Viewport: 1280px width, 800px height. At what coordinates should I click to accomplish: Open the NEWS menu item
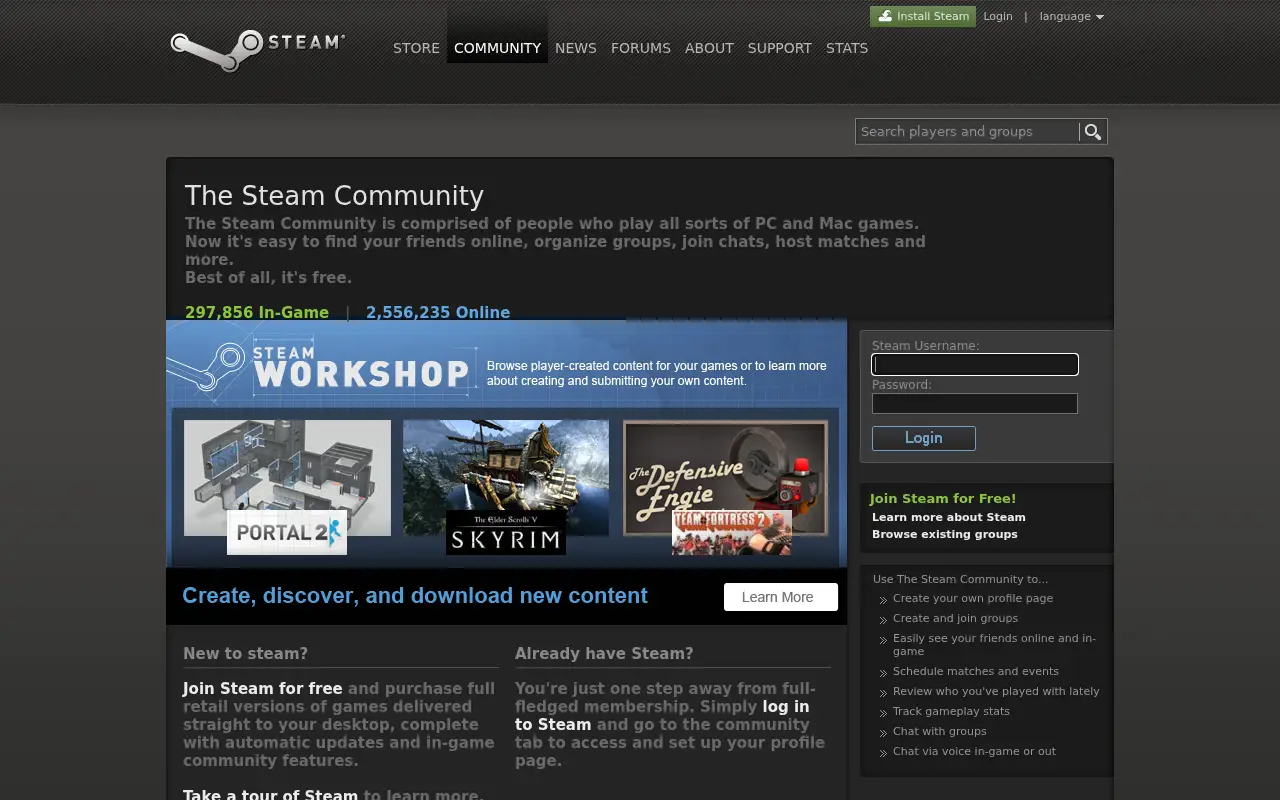(576, 48)
